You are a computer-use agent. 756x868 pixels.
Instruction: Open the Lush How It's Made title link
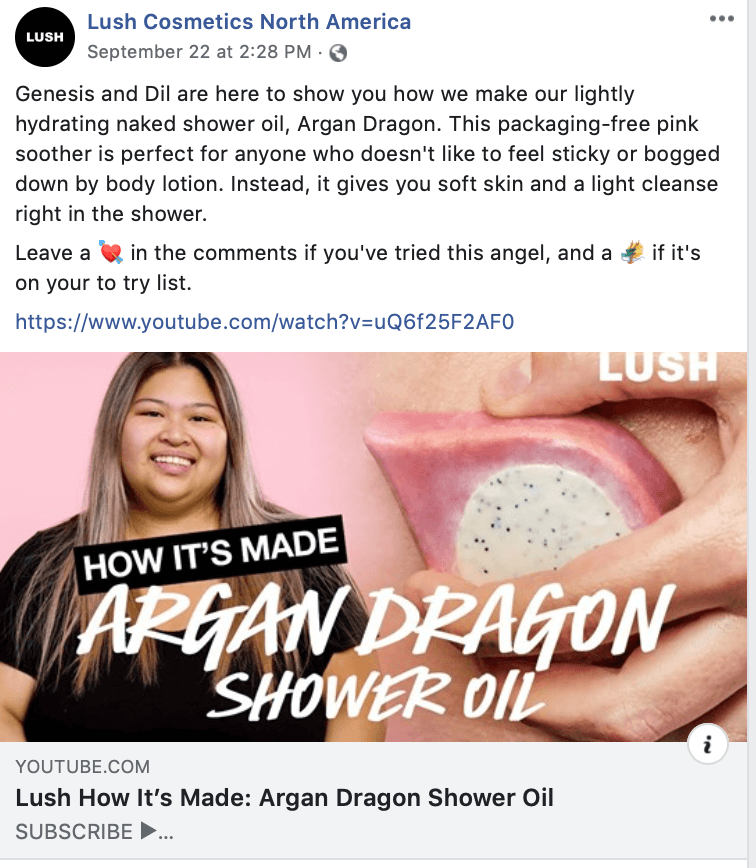[x=284, y=798]
